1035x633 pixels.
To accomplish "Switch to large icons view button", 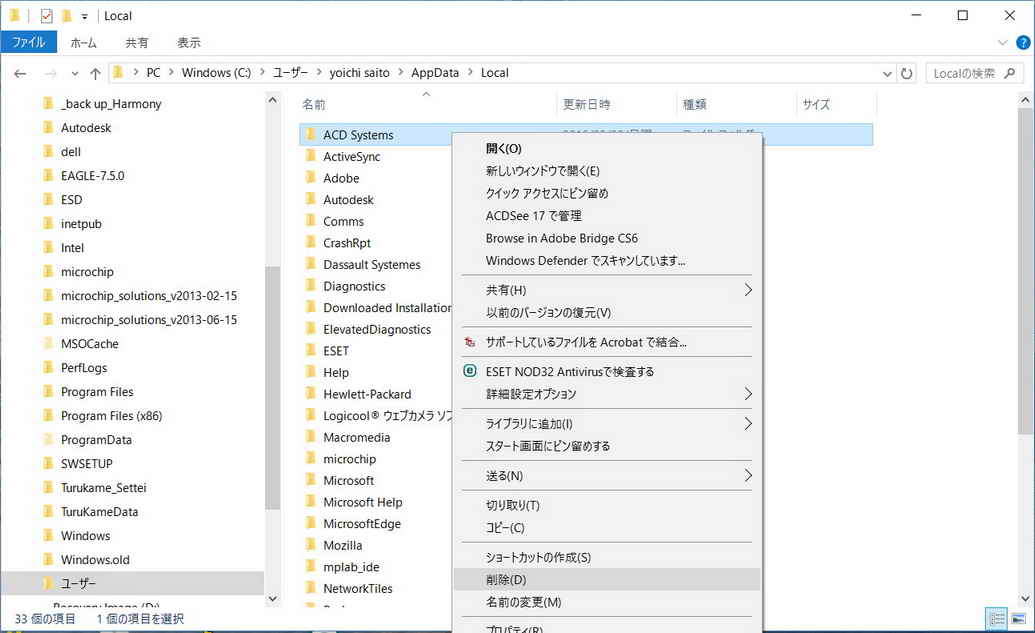I will [x=1018, y=618].
